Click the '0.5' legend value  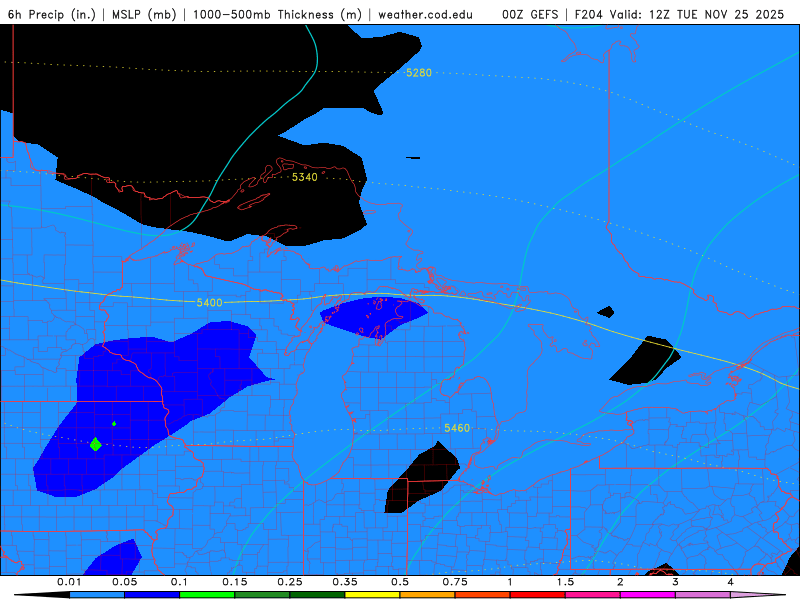click(400, 582)
